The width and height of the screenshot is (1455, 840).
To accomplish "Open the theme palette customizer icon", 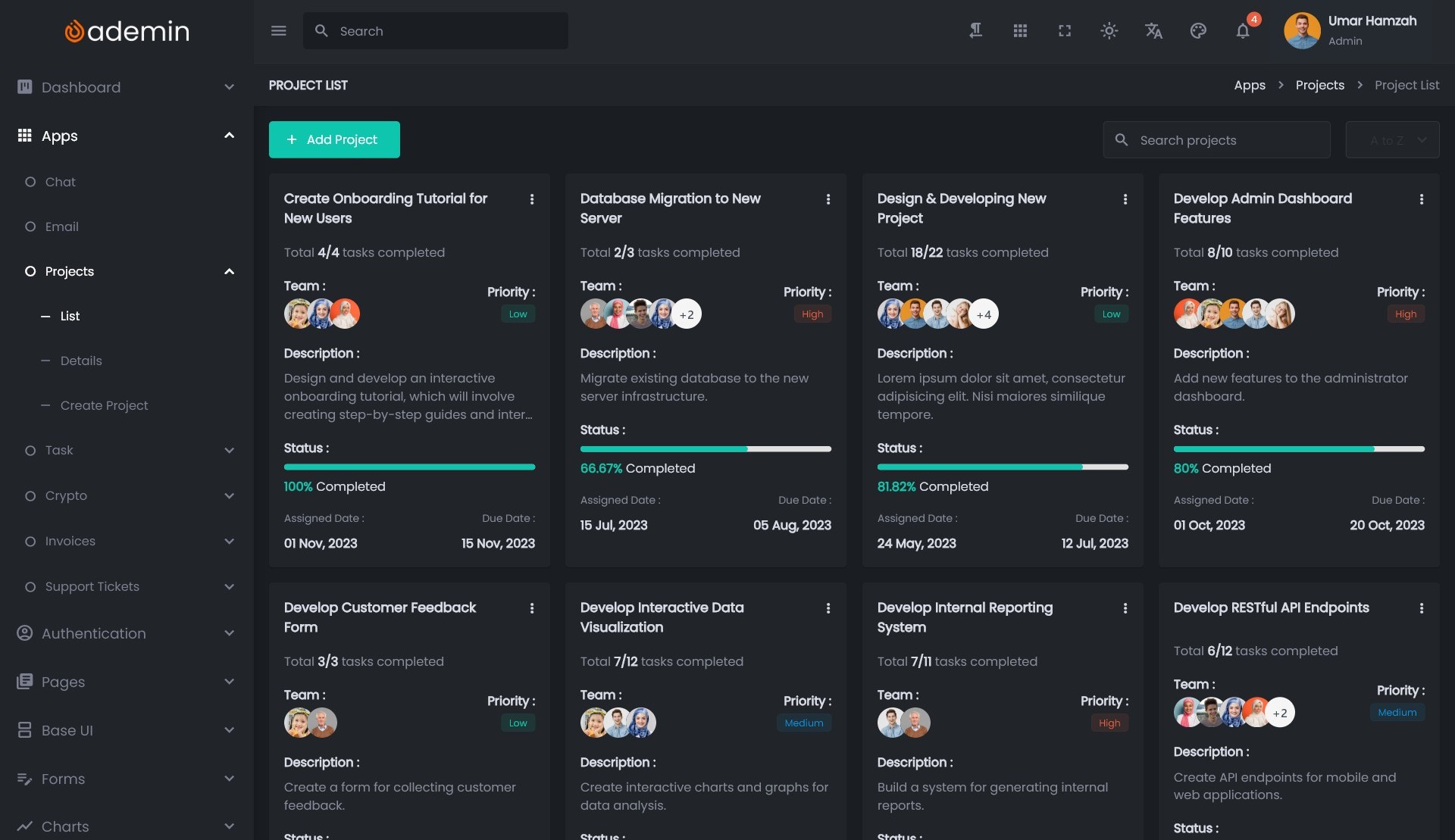I will point(1198,31).
